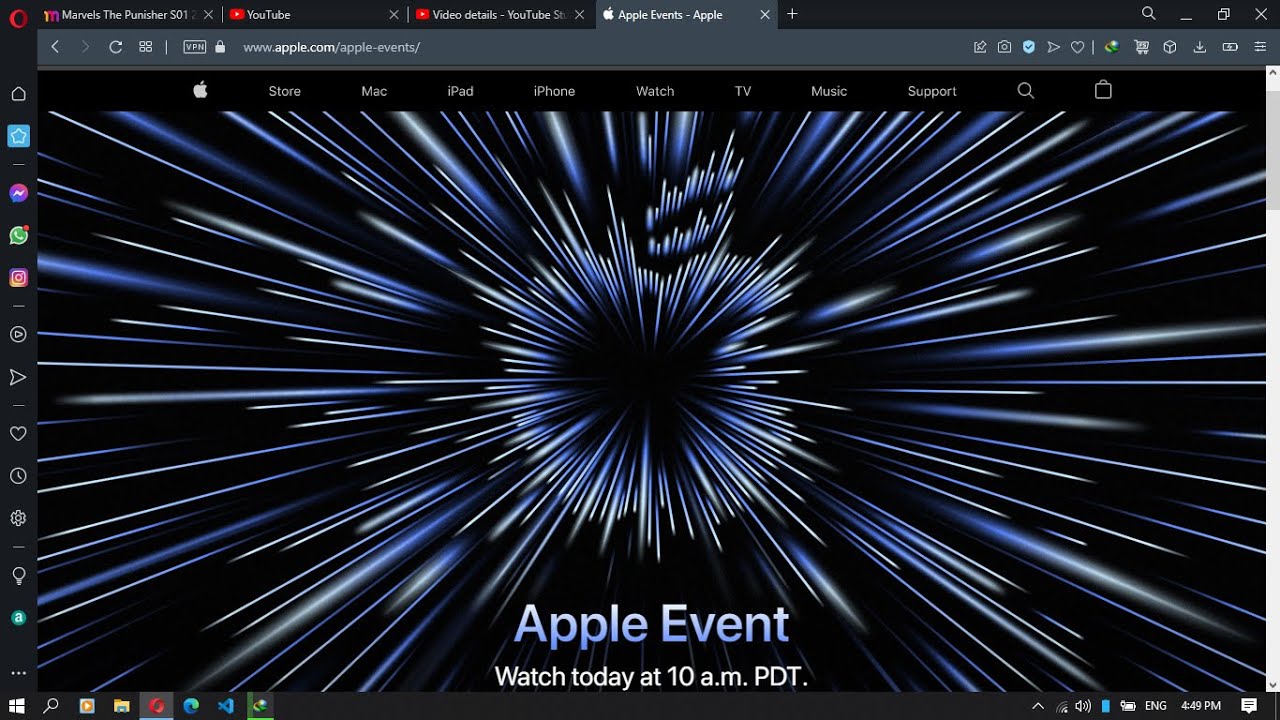Click the 4:49 PM taskbar clock

coord(1201,706)
